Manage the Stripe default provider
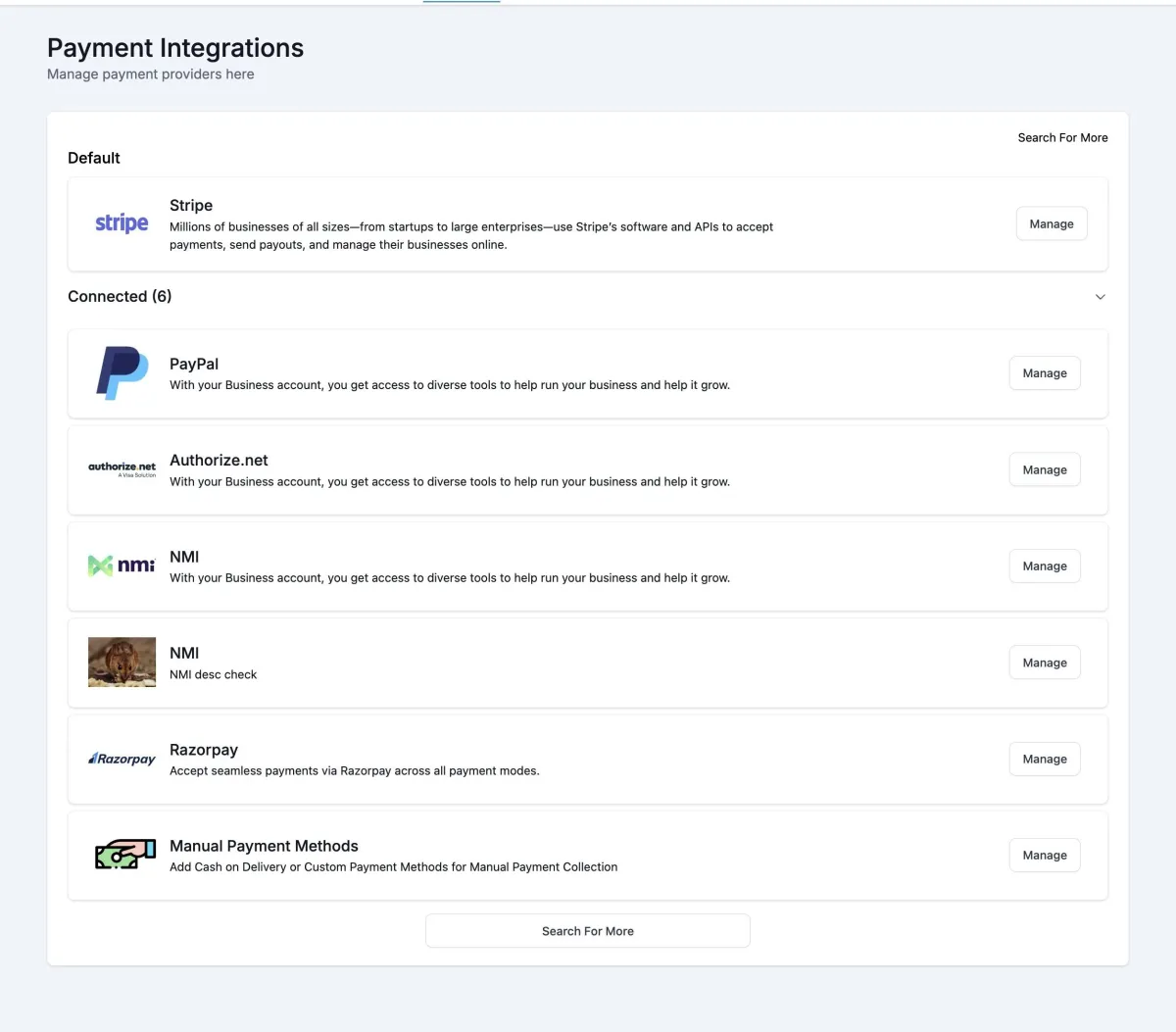The image size is (1176, 1032). (1052, 223)
